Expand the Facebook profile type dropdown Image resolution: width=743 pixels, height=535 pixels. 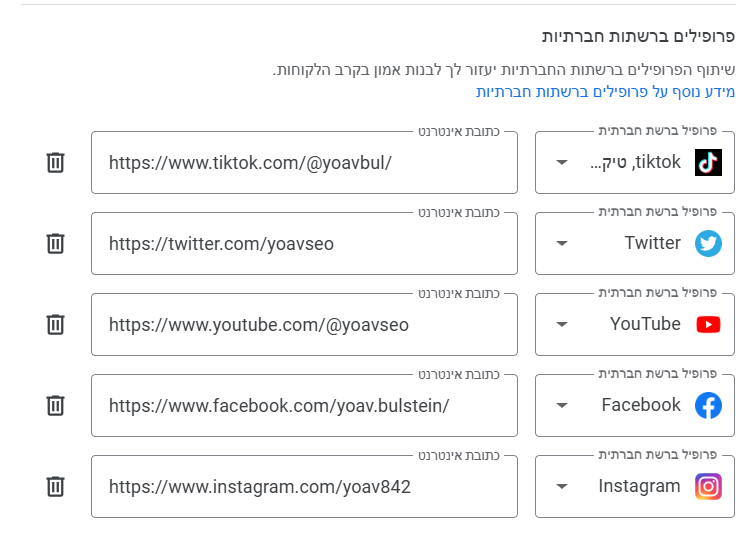point(561,405)
